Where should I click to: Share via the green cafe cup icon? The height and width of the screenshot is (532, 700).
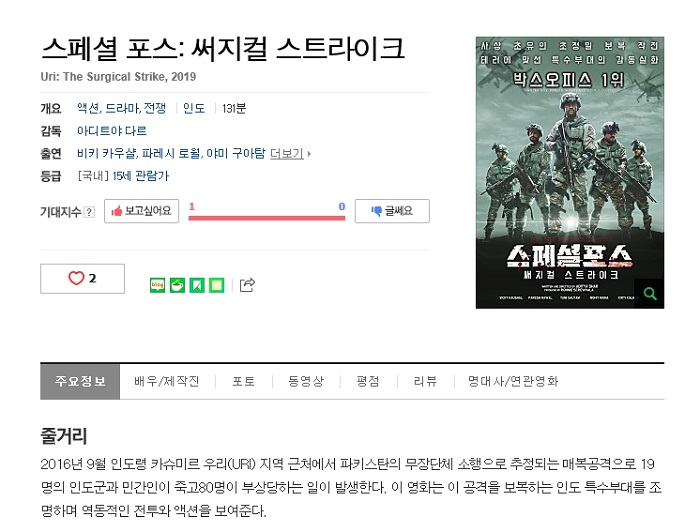[x=177, y=285]
